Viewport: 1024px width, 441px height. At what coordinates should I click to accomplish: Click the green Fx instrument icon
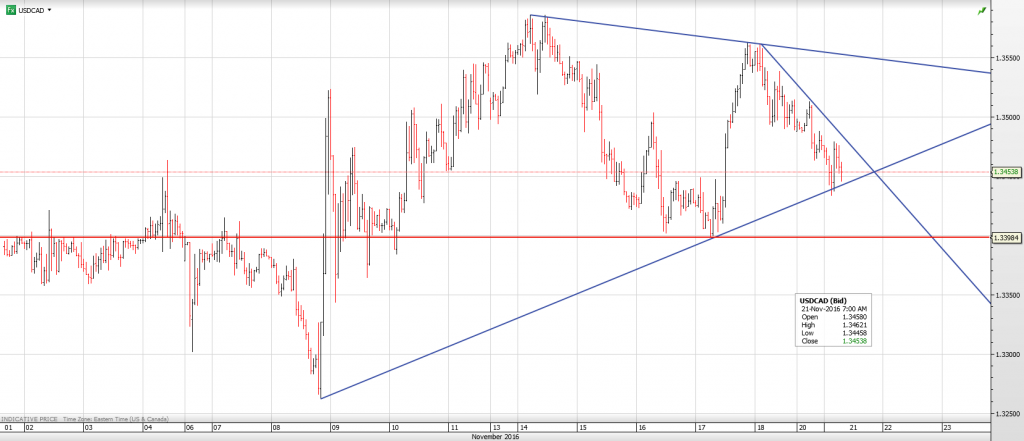point(10,9)
